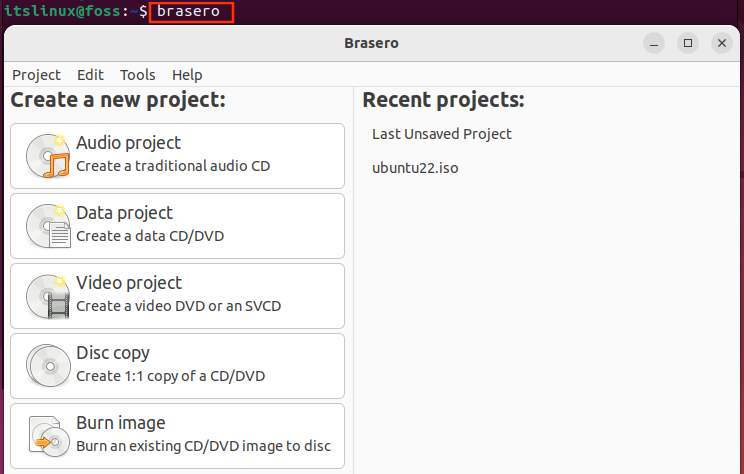
Task: Open the Help menu
Action: point(187,75)
